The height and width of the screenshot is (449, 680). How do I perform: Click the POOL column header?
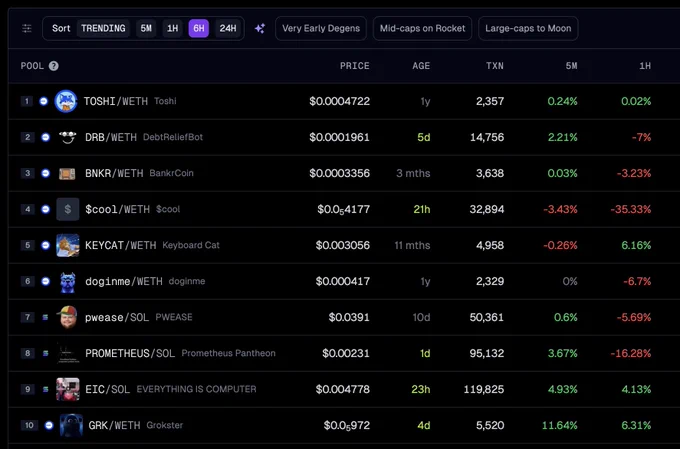[33, 66]
